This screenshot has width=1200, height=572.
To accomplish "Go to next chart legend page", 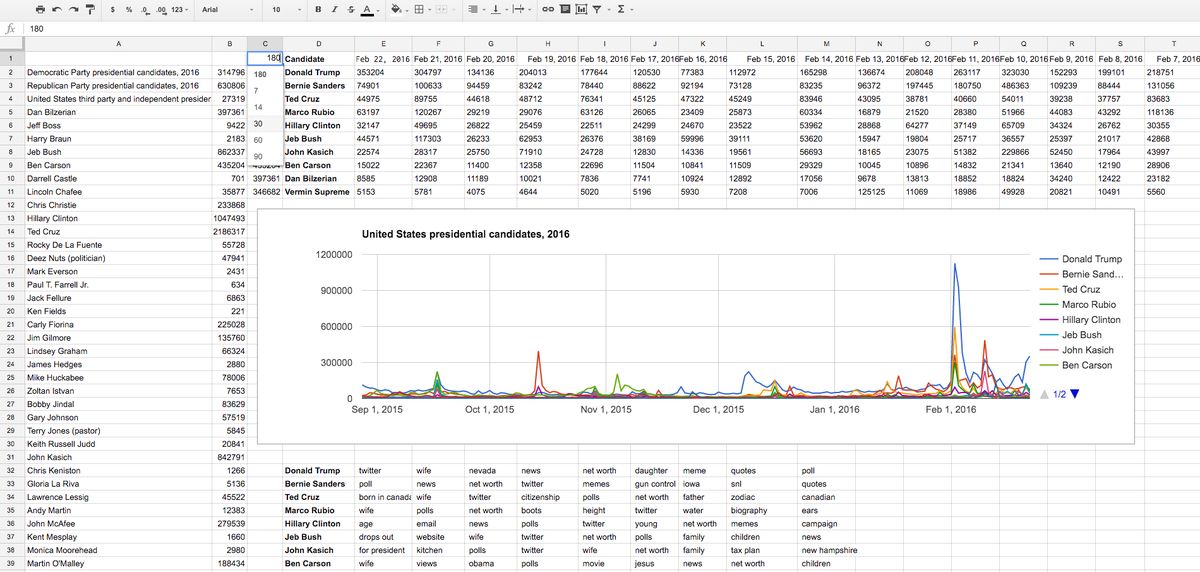I will 1075,394.
